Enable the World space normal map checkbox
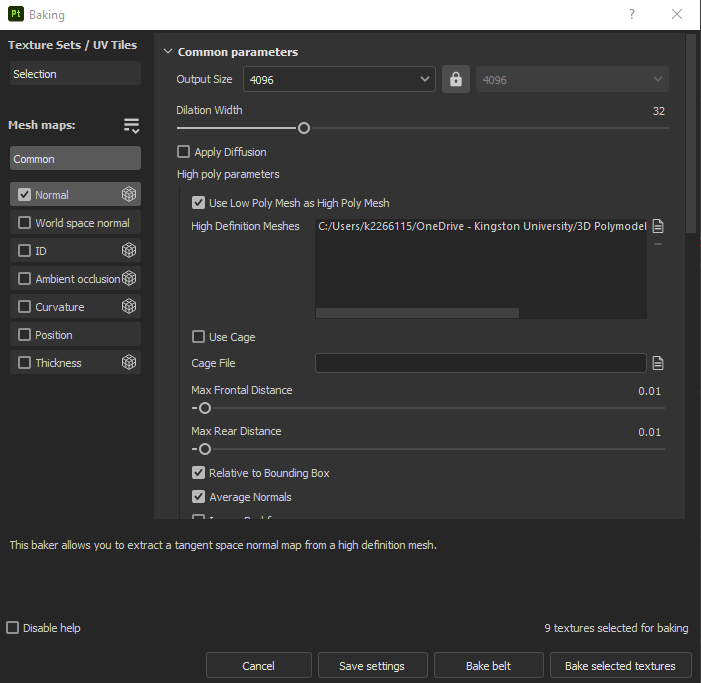The image size is (701, 683). (25, 223)
